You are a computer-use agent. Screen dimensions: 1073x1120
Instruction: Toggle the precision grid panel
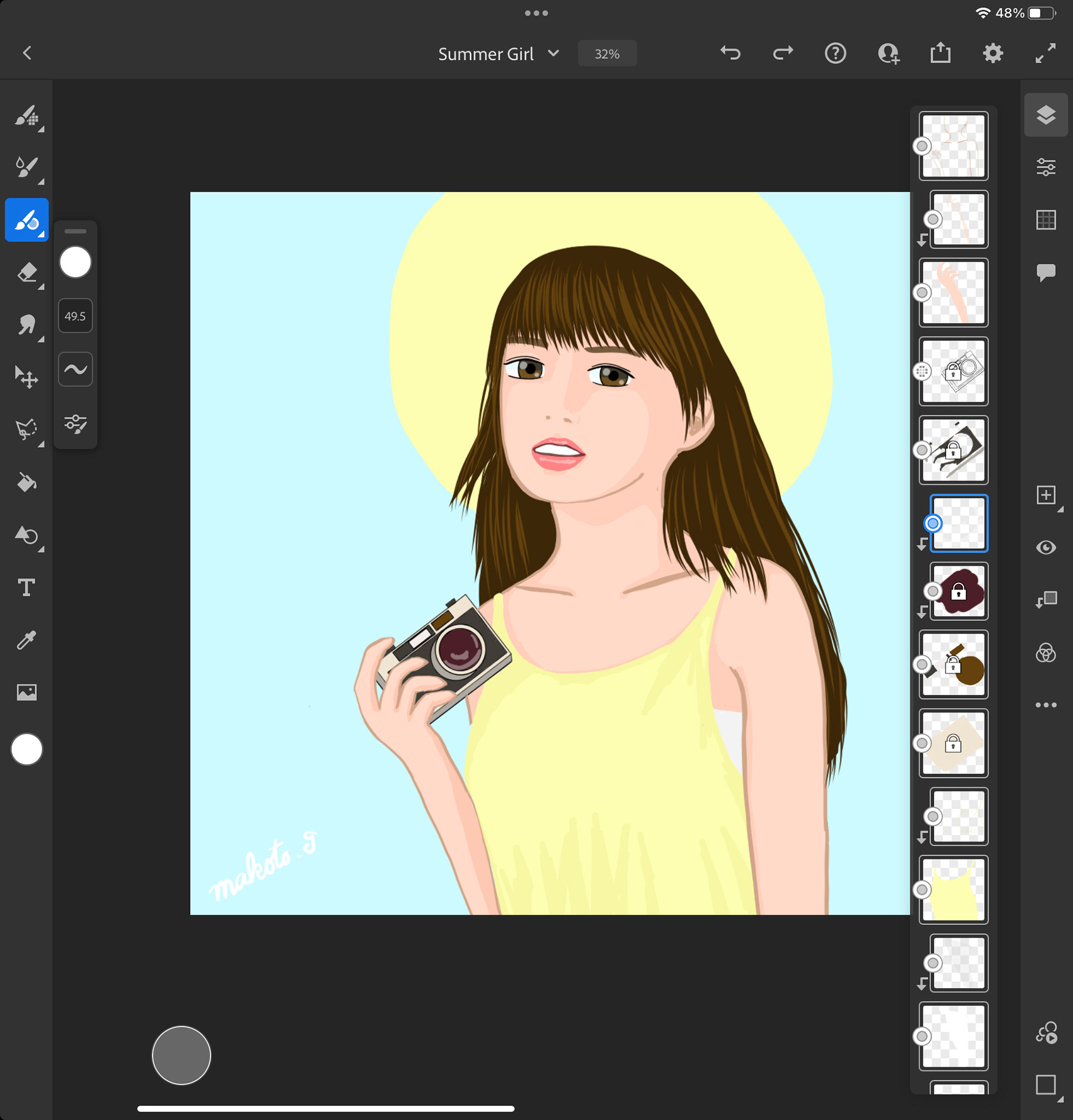coord(1046,220)
